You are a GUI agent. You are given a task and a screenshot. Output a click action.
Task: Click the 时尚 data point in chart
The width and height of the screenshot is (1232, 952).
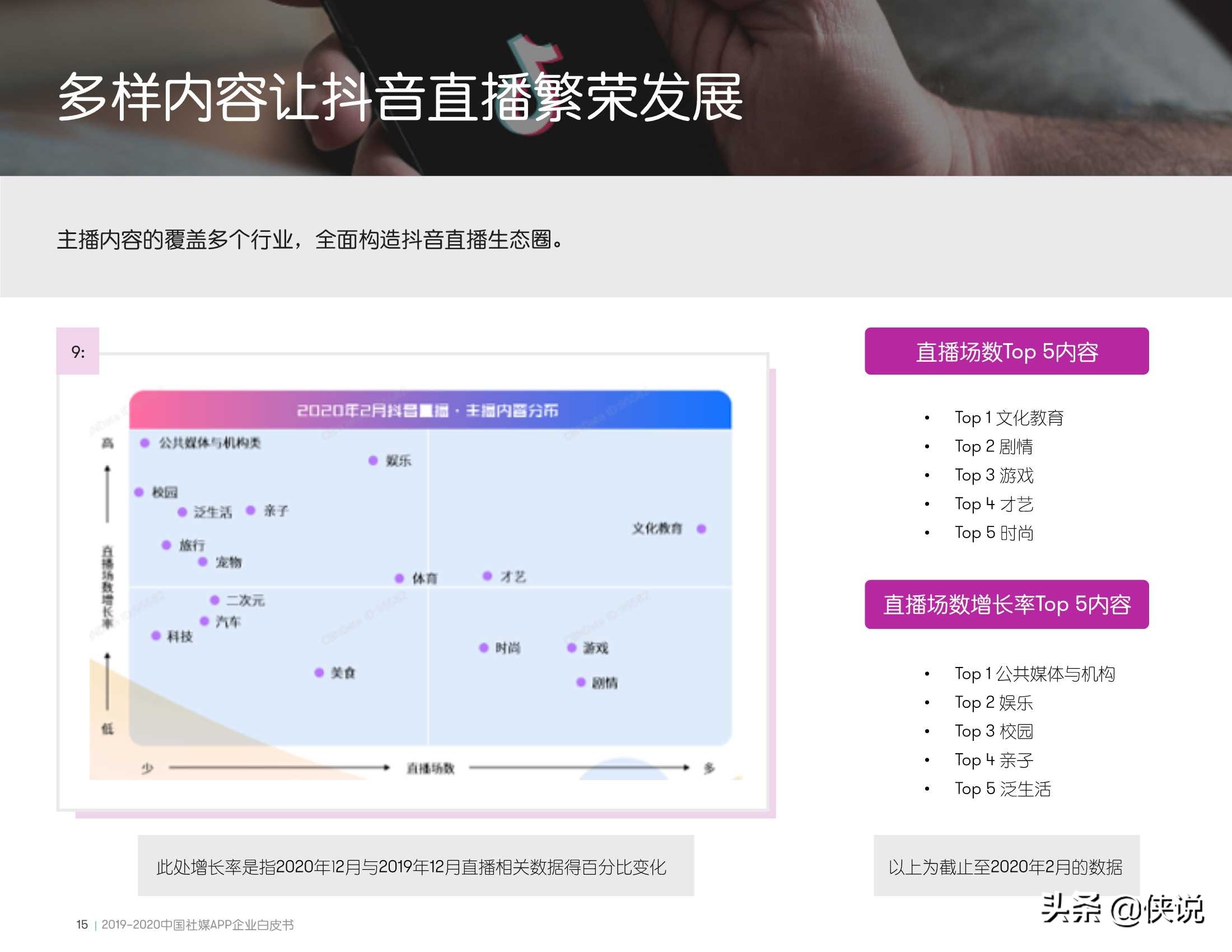[x=483, y=647]
